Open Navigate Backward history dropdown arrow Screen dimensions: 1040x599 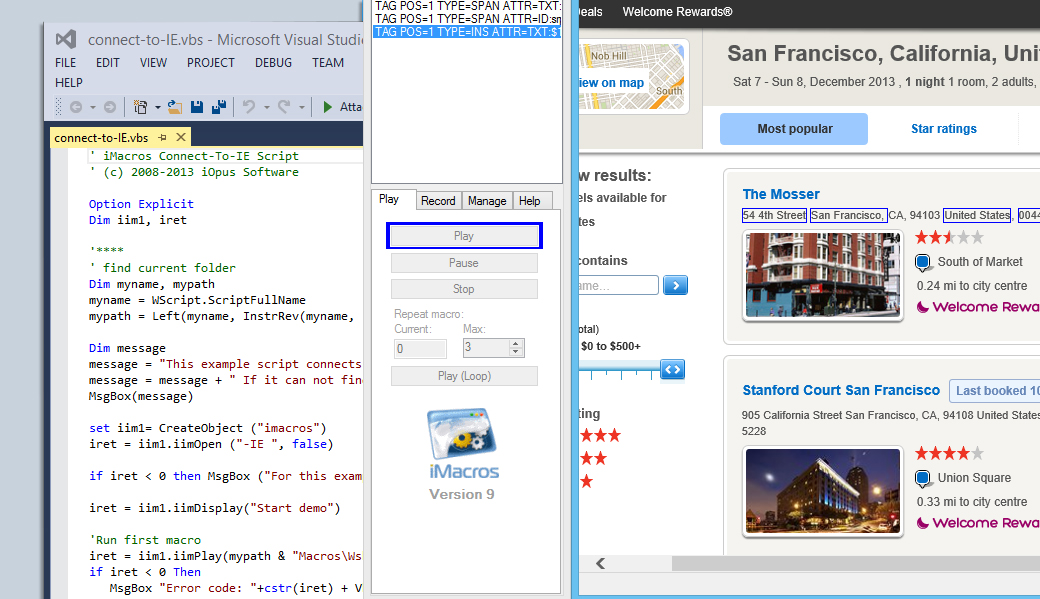(x=93, y=107)
